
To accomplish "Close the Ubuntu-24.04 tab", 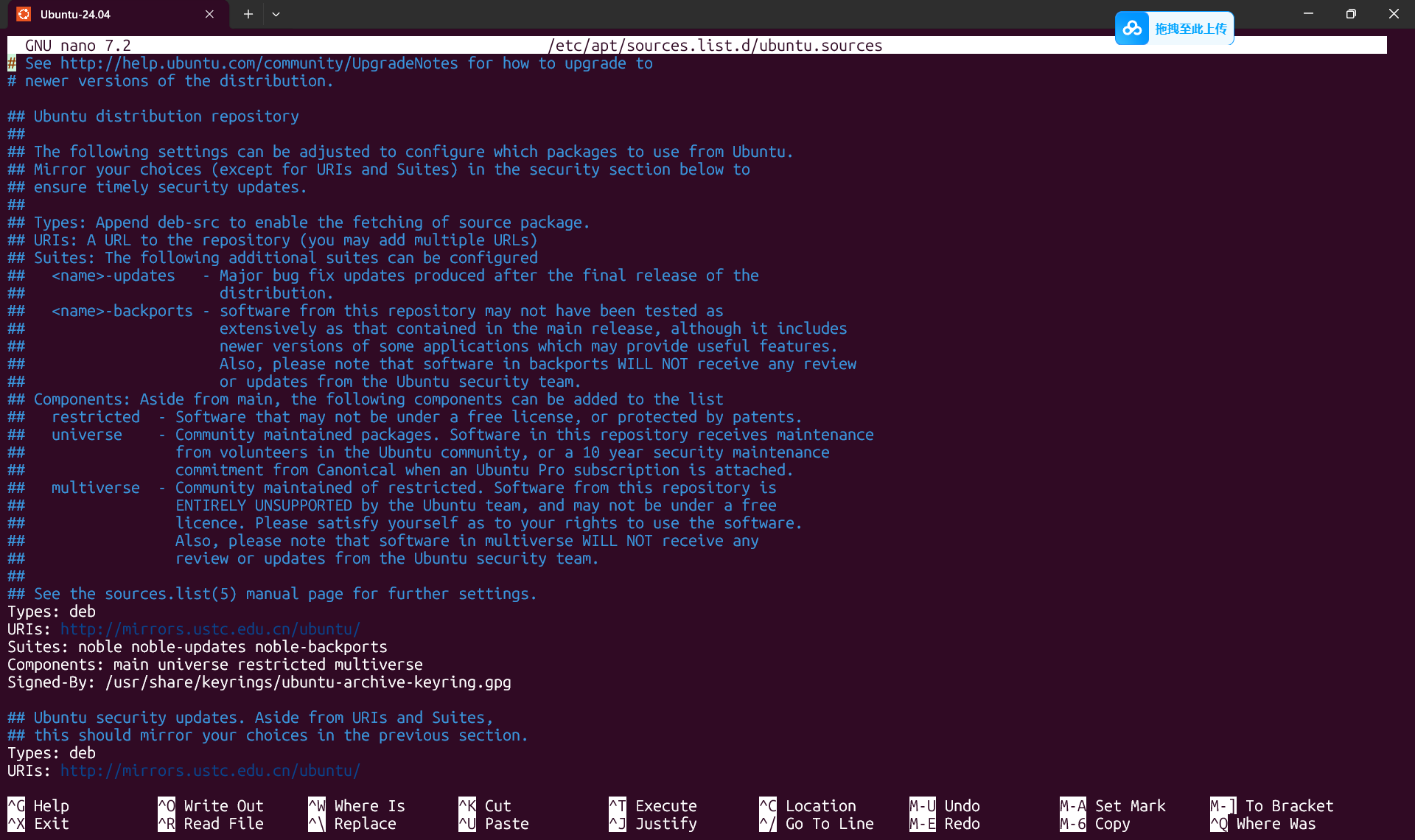I will (x=209, y=14).
